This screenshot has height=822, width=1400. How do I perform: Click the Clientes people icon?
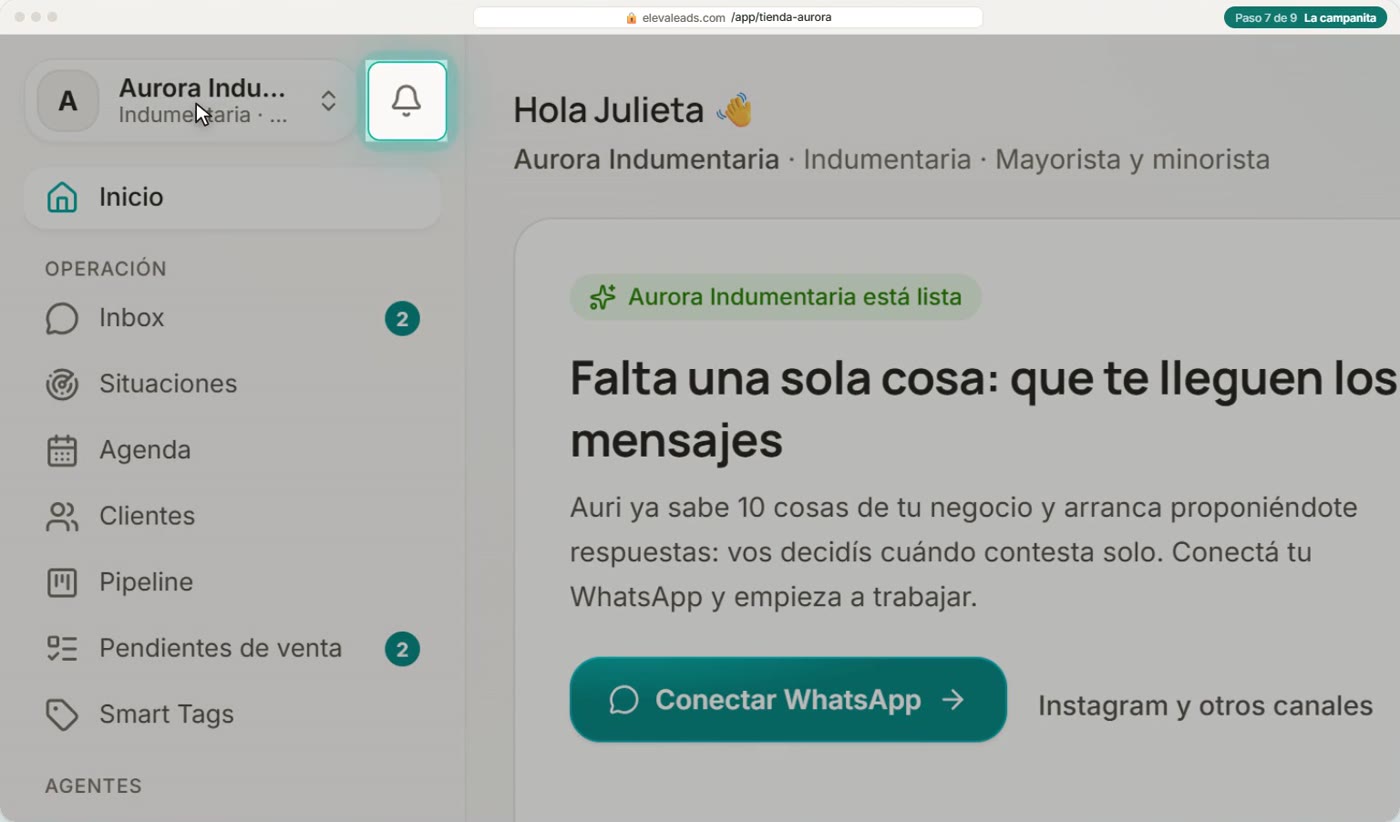[62, 516]
